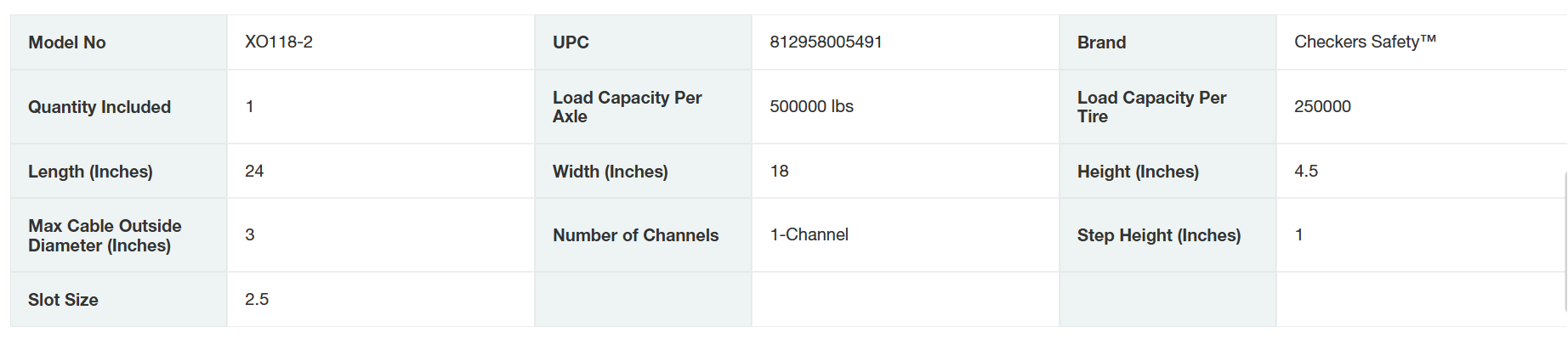Viewport: 1568px width, 344px height.
Task: Select the XO118-2 model number value
Action: coord(279,42)
